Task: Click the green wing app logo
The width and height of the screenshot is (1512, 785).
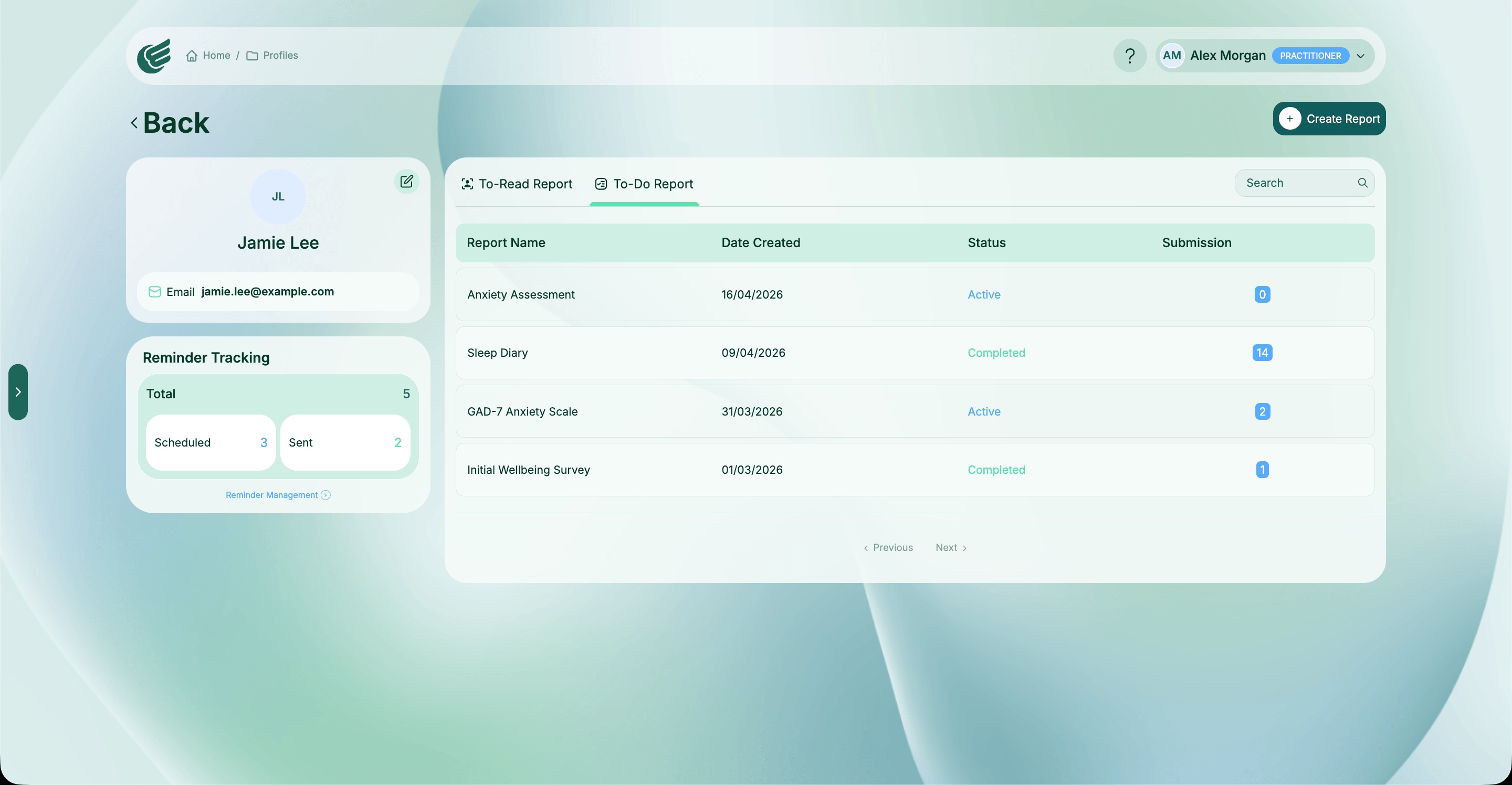Action: (x=154, y=56)
